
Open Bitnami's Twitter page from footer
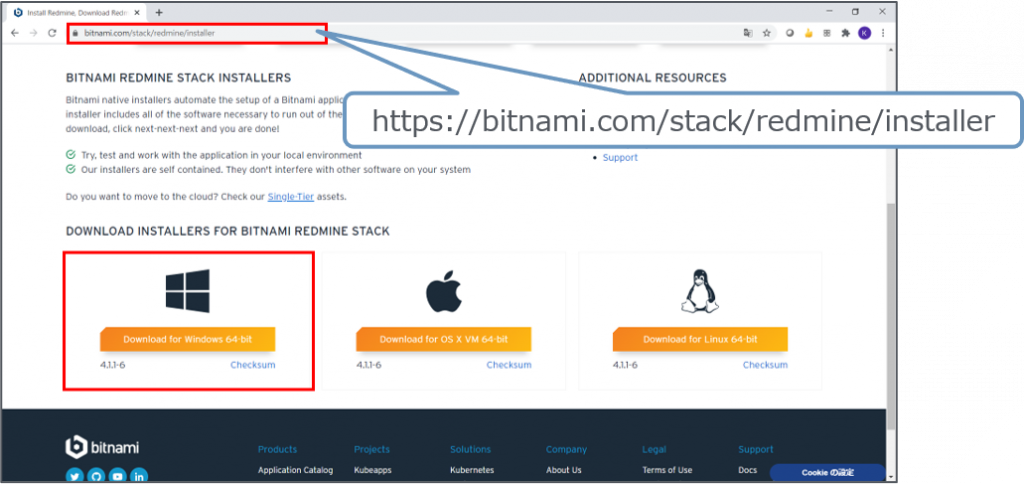click(74, 476)
